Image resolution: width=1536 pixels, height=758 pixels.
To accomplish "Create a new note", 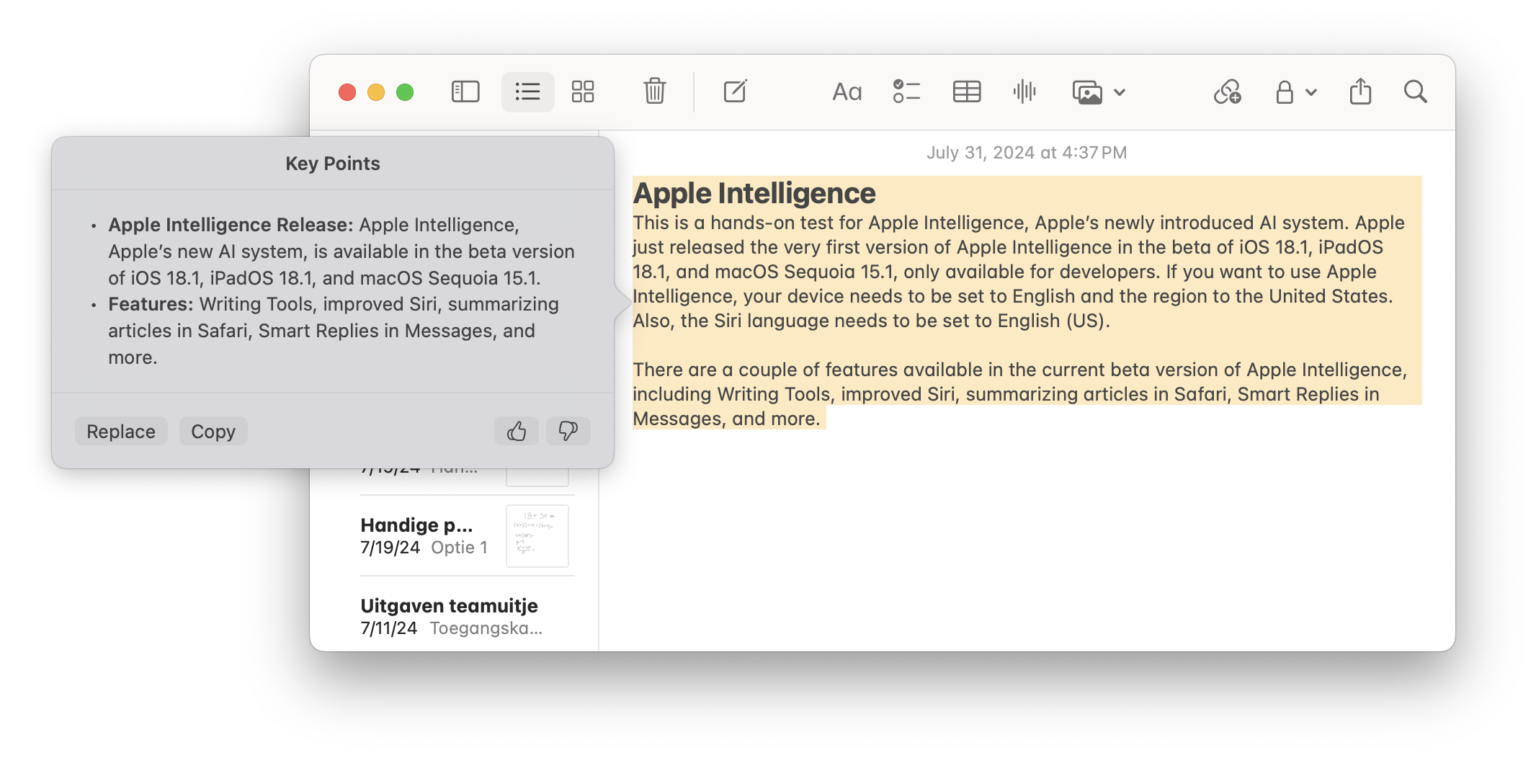I will coord(735,91).
